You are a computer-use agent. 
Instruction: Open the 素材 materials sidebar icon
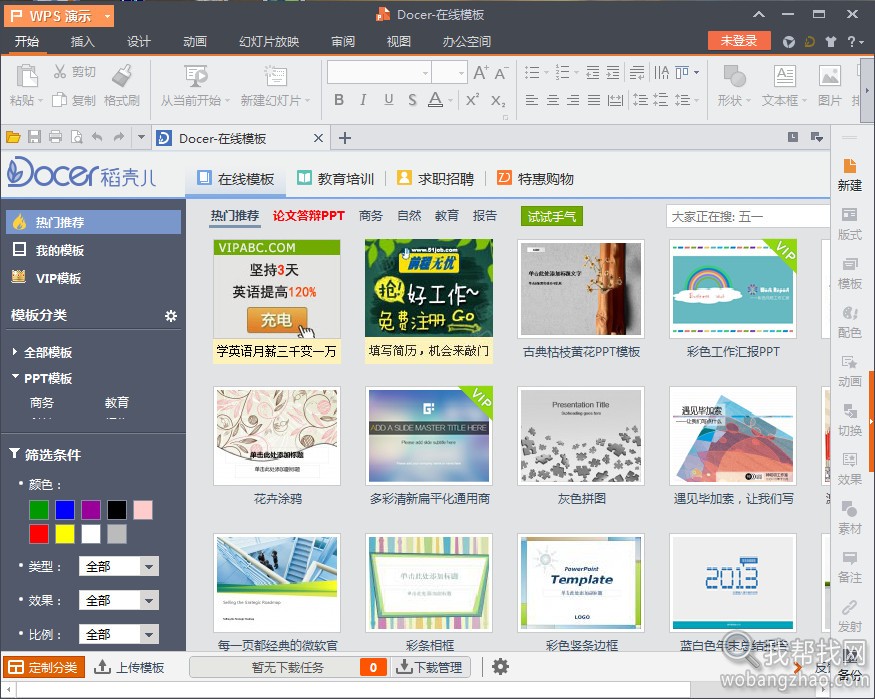(849, 509)
